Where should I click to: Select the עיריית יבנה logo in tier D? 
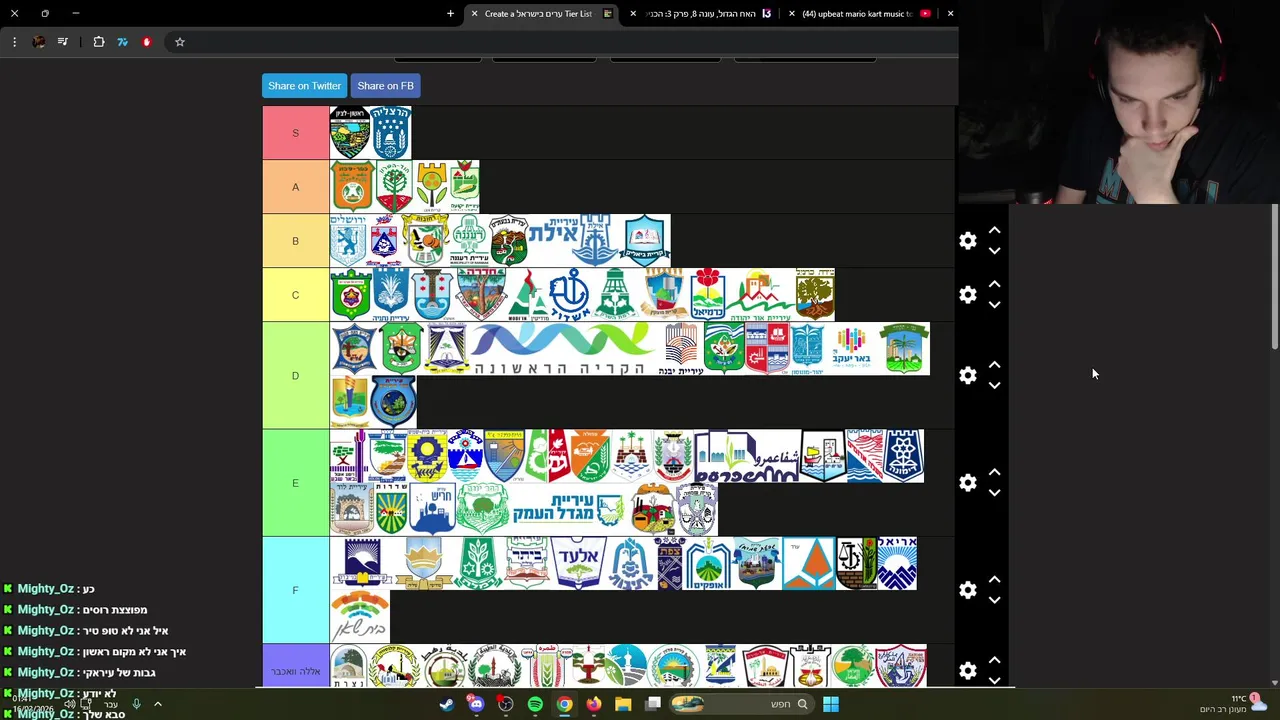[680, 349]
